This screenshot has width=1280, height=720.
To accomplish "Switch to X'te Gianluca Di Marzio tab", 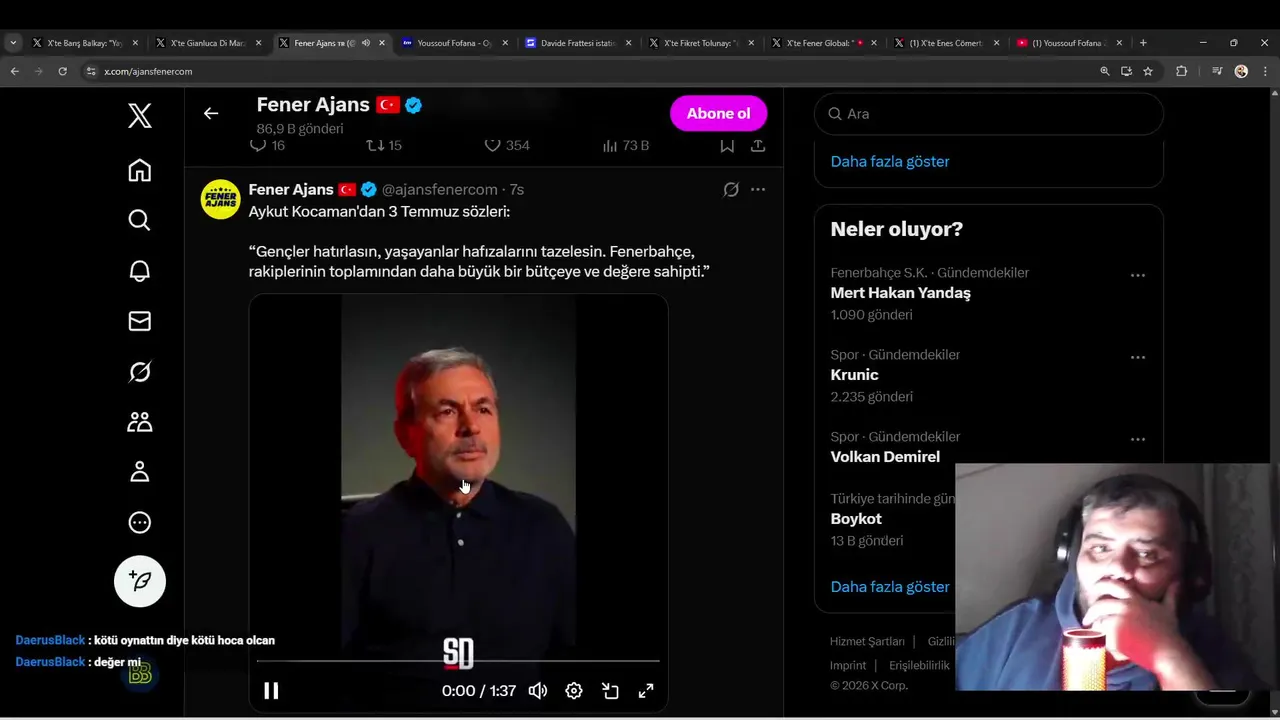I will pyautogui.click(x=210, y=43).
